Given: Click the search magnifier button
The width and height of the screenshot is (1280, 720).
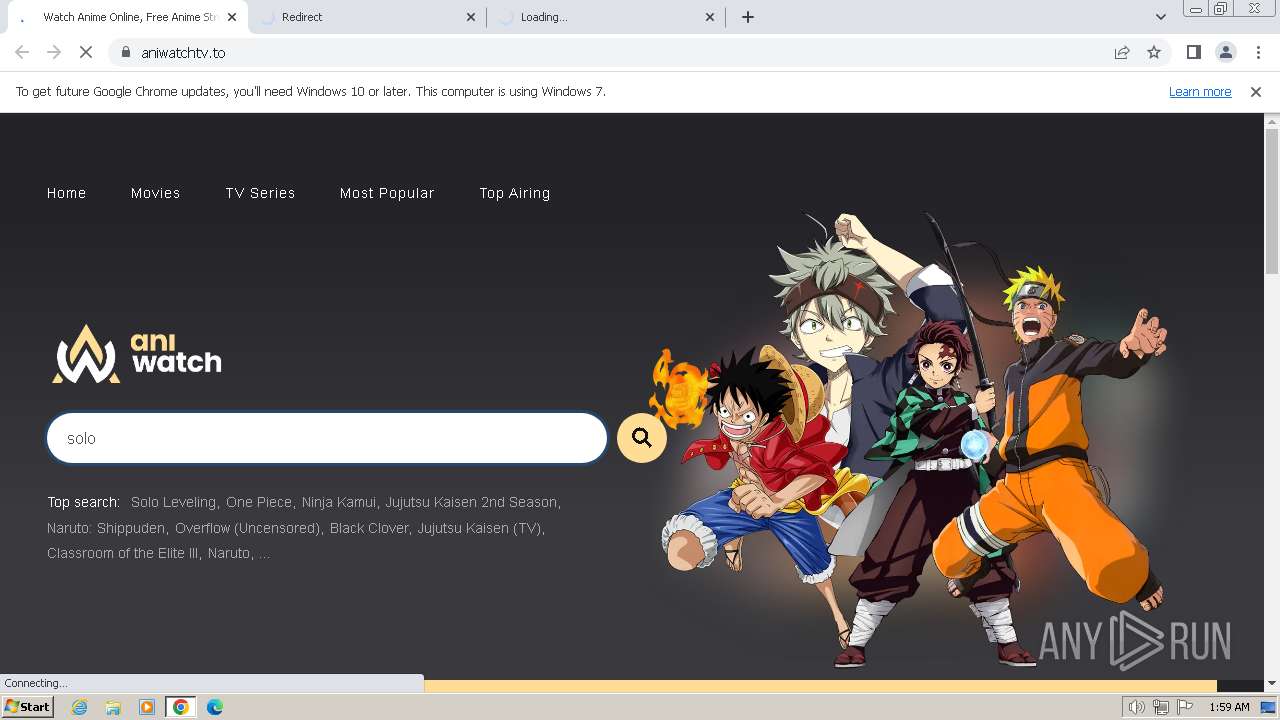Looking at the screenshot, I should point(642,438).
